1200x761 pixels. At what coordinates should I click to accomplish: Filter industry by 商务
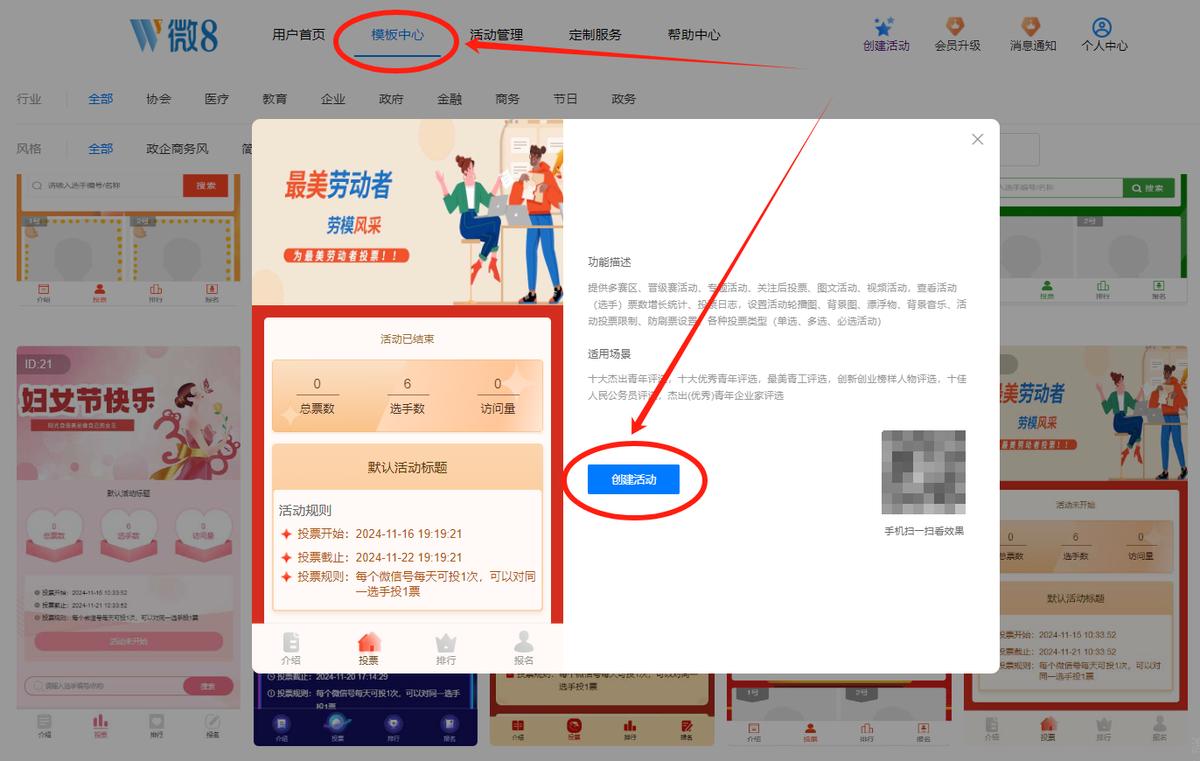[x=507, y=99]
